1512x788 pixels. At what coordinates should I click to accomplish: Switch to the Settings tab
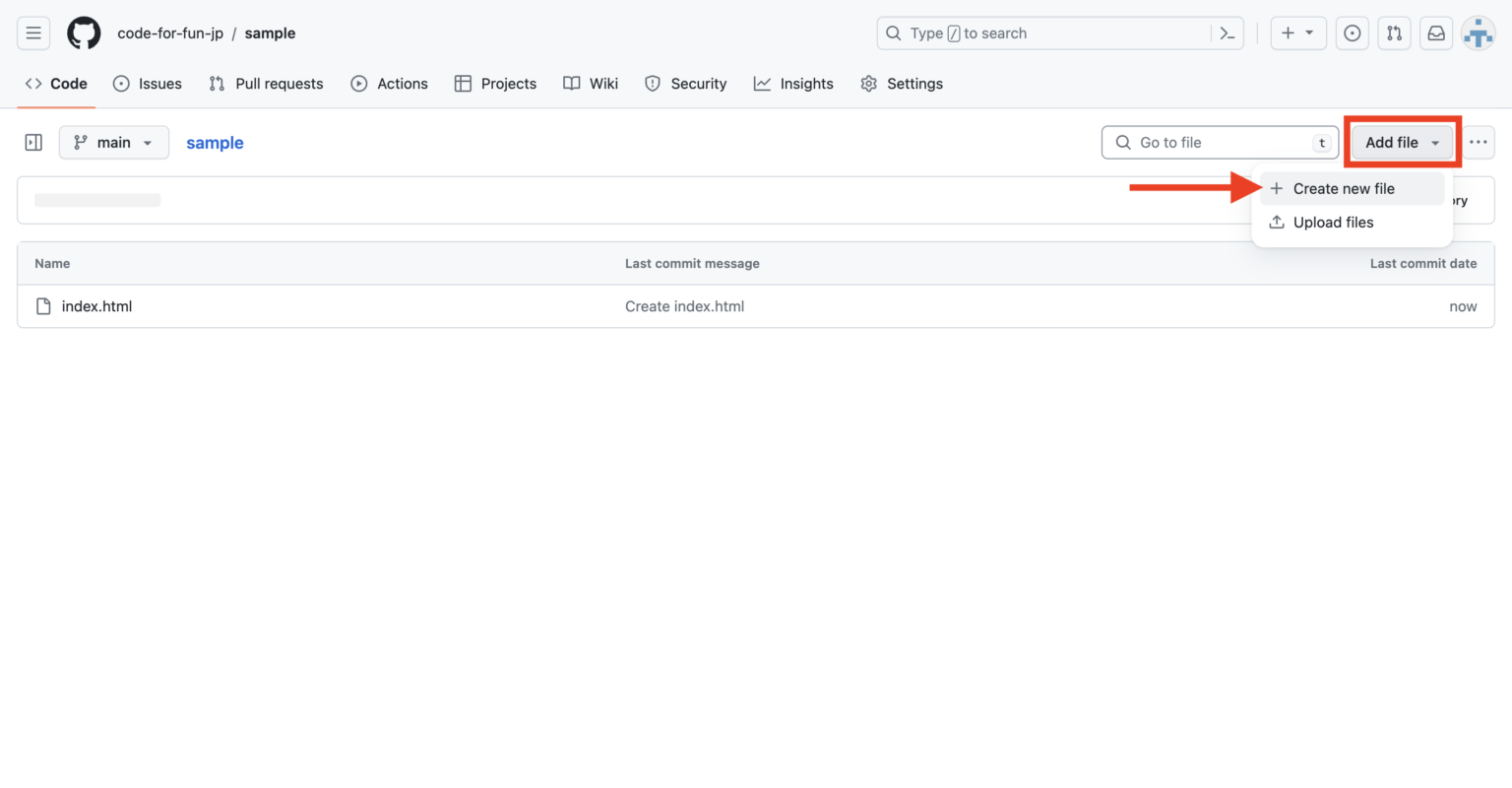902,84
